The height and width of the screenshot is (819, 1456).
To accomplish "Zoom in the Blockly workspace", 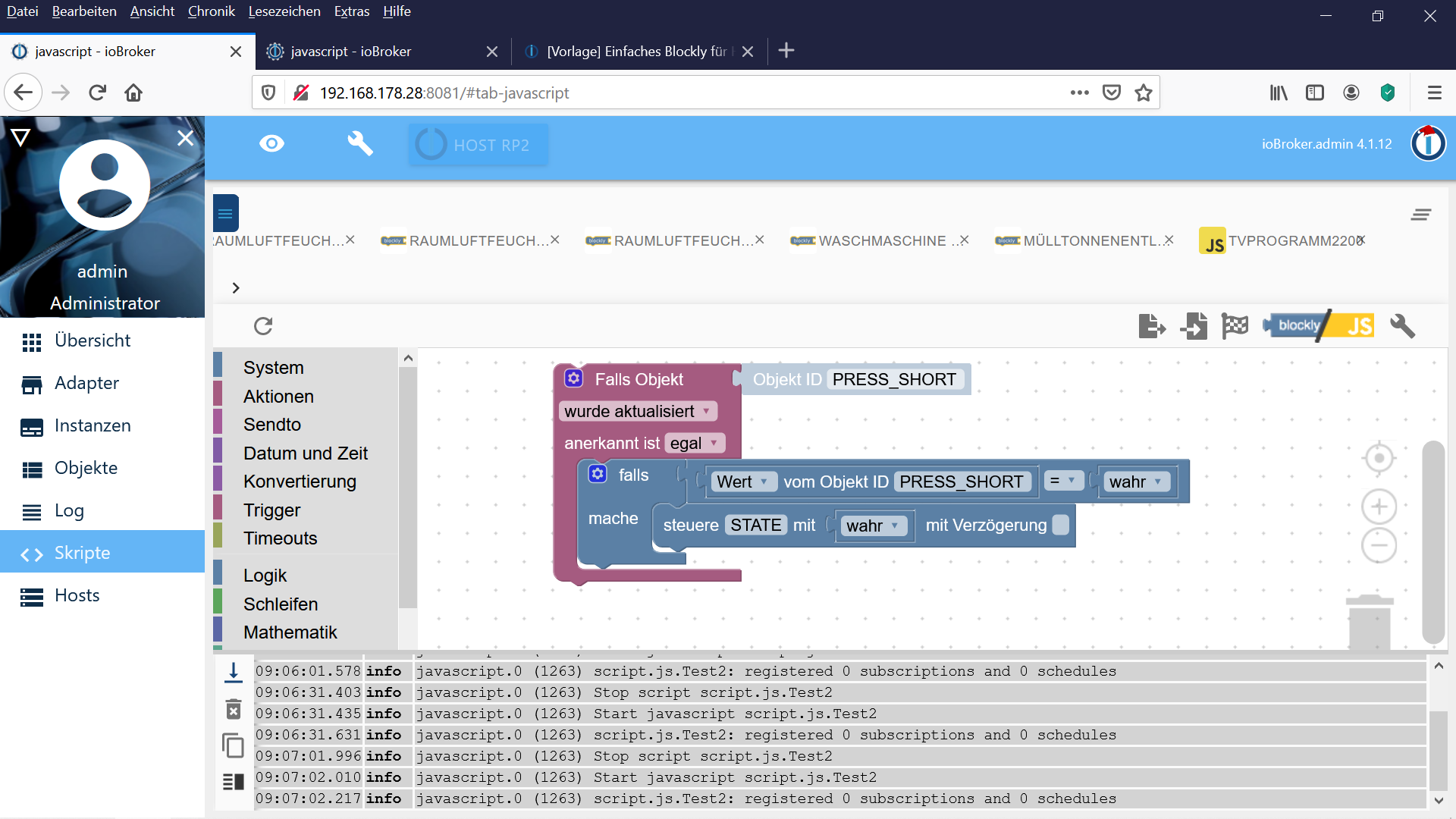I will [1379, 507].
